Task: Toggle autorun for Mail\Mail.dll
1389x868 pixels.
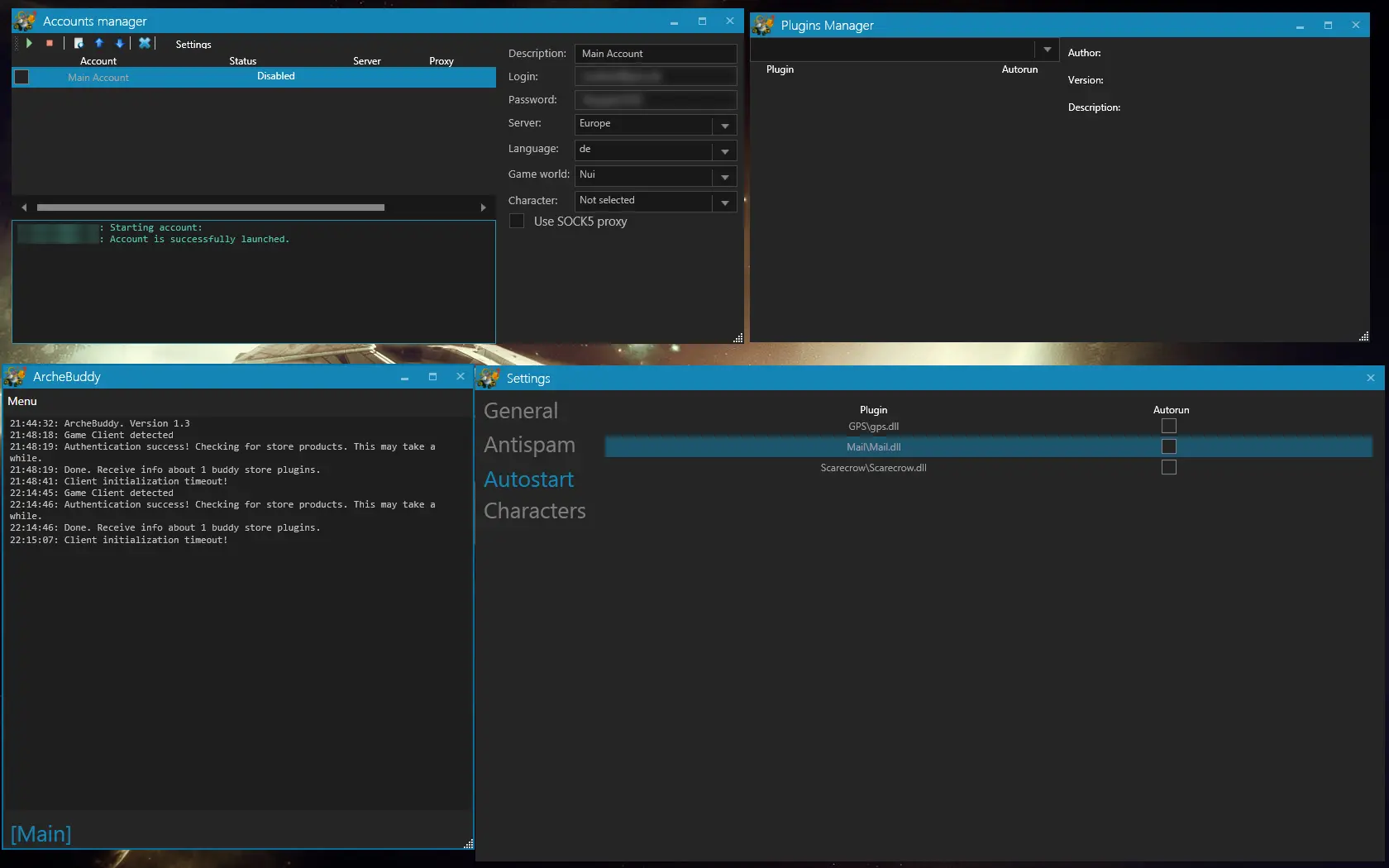Action: tap(1169, 446)
